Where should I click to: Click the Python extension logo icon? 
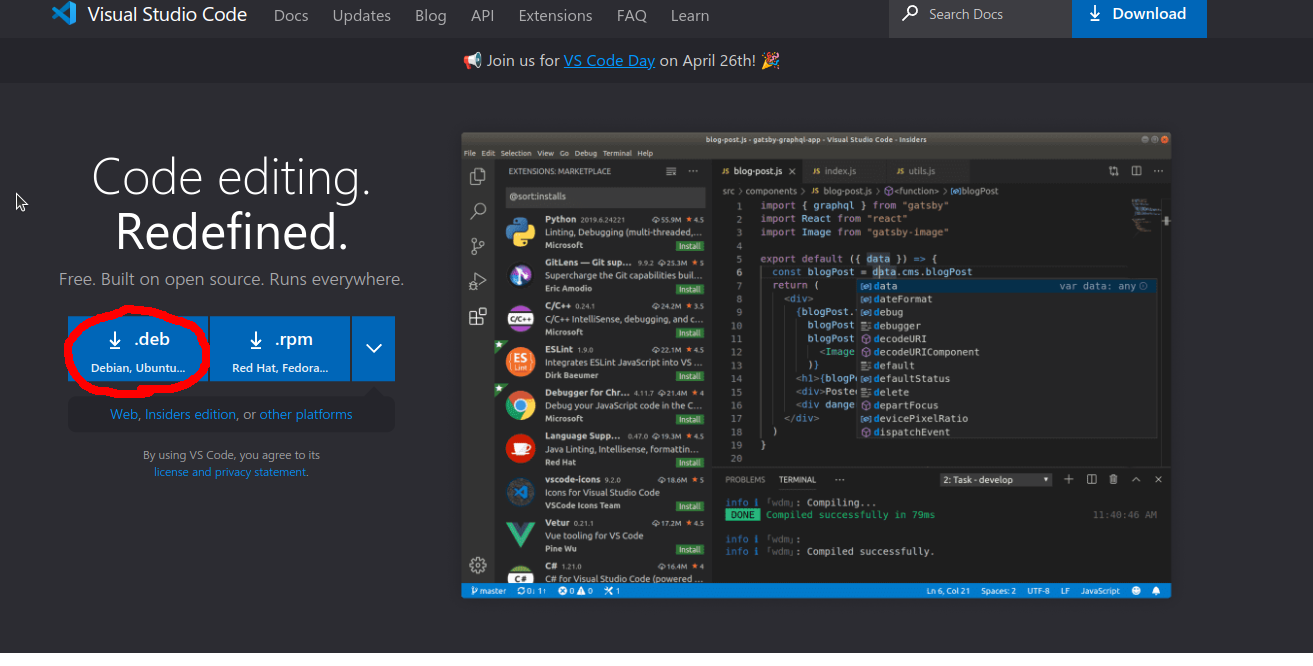click(520, 232)
